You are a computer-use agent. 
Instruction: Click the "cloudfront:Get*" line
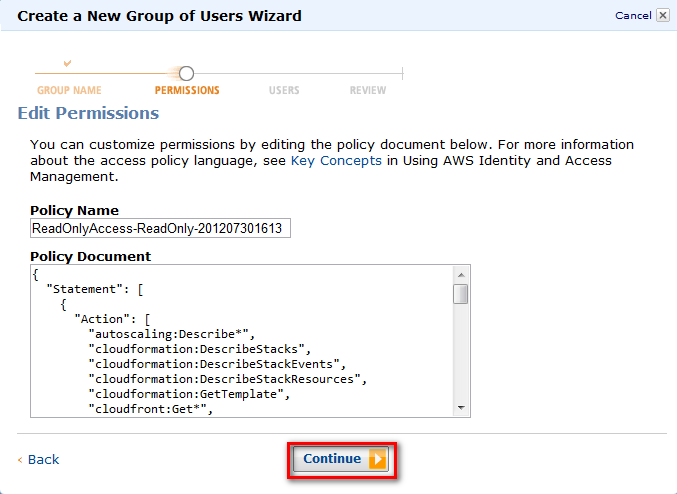pyautogui.click(x=151, y=409)
